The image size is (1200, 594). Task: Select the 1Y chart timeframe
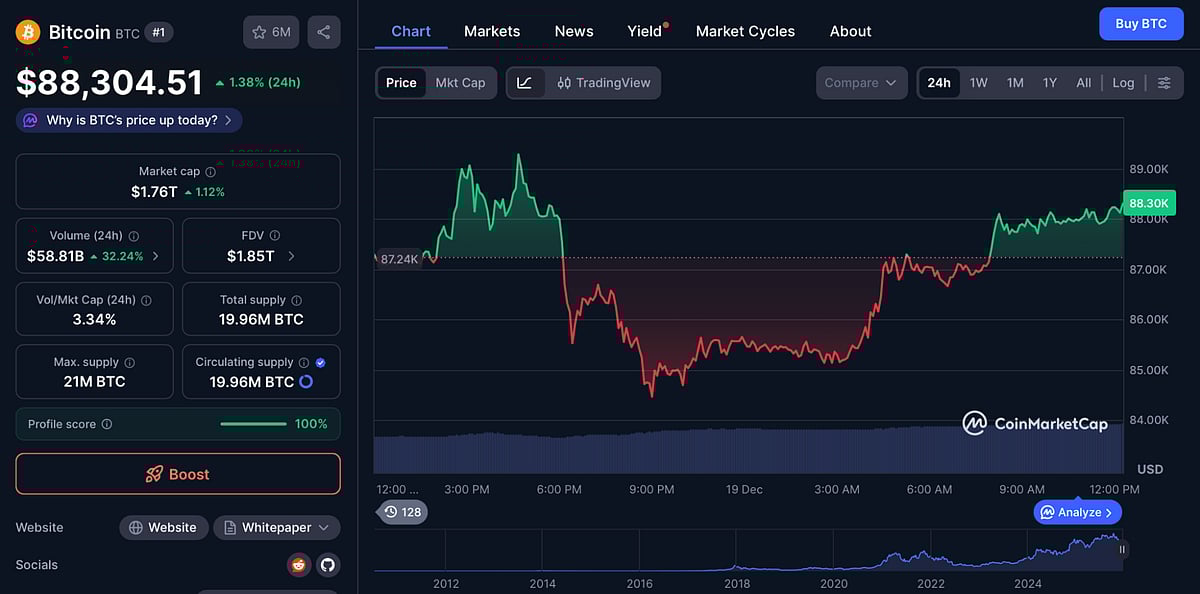[1049, 83]
